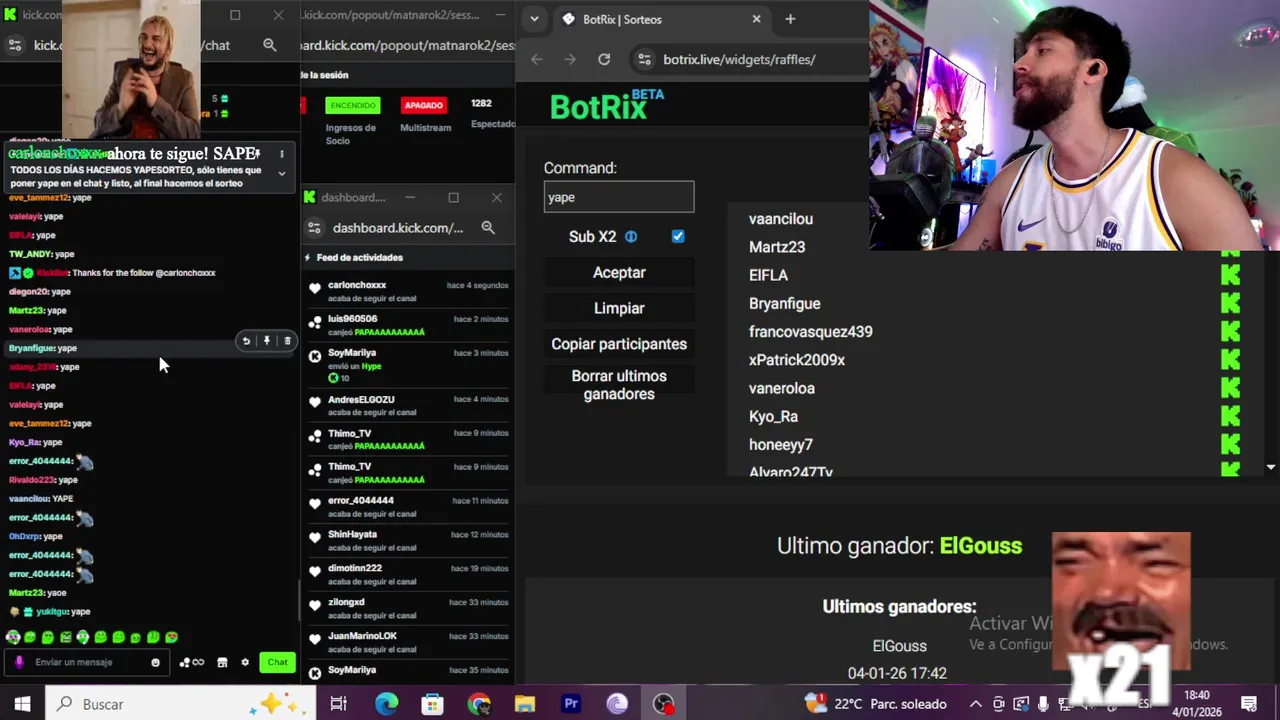Click the Limpiar button
Screen dimensions: 1280x720
619,308
